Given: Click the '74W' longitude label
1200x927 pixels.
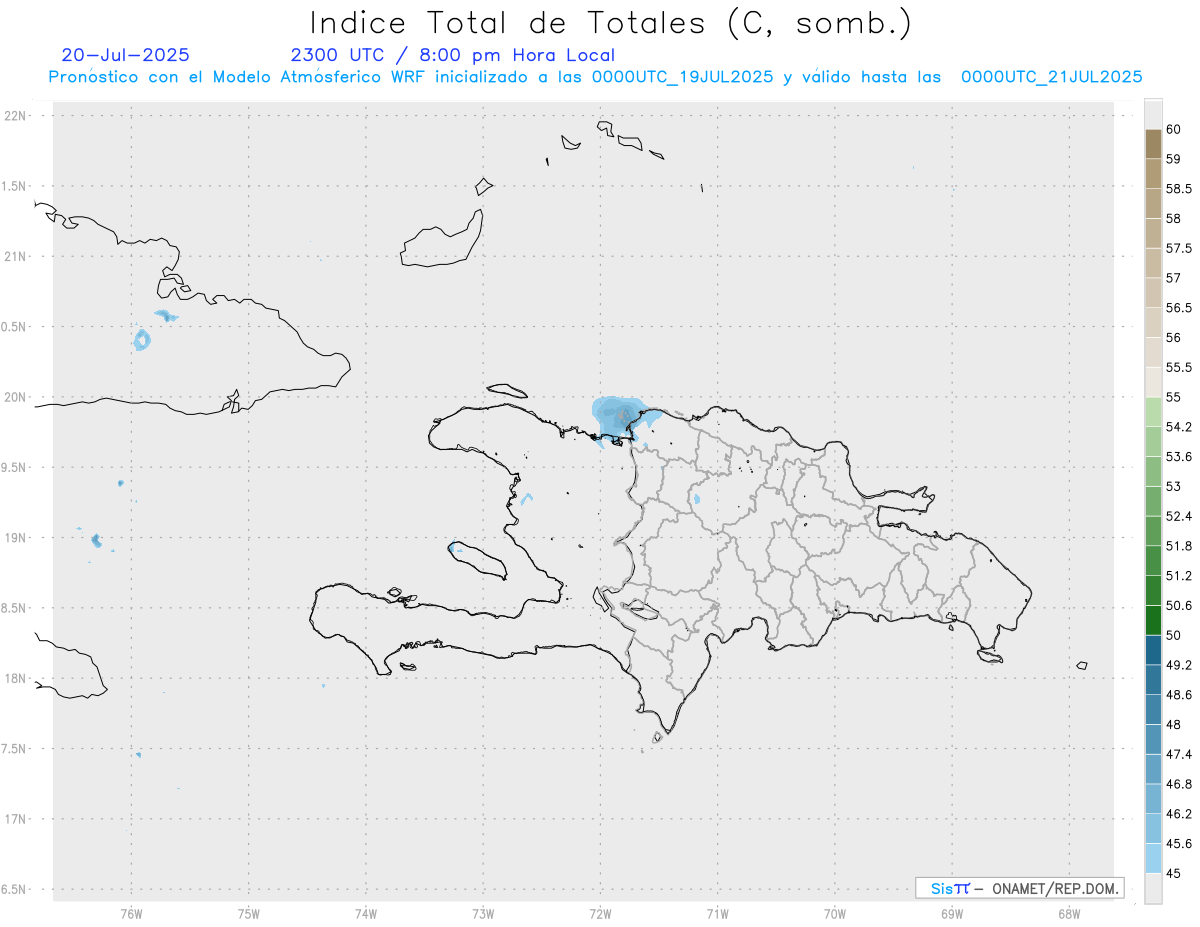Looking at the screenshot, I should (366, 913).
